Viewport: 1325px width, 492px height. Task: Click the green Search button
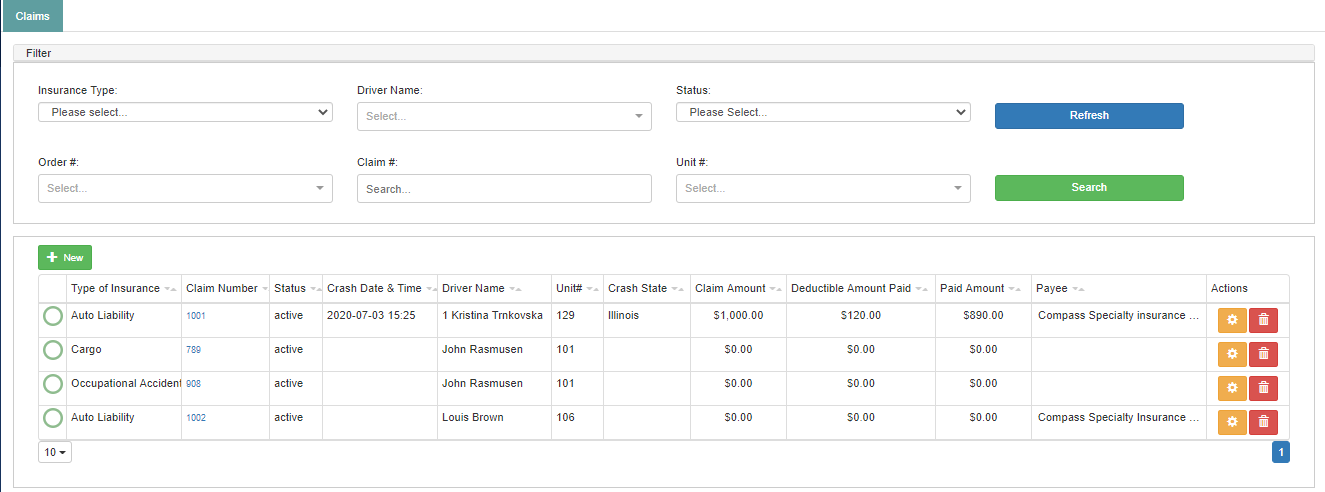tap(1089, 188)
